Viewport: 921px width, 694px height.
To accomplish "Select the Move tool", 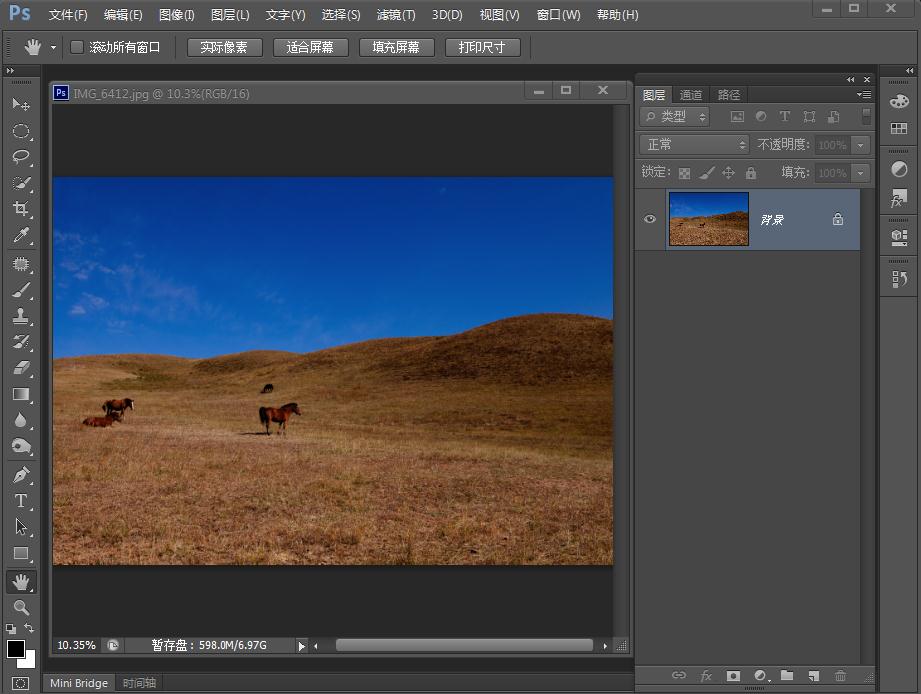I will [20, 104].
